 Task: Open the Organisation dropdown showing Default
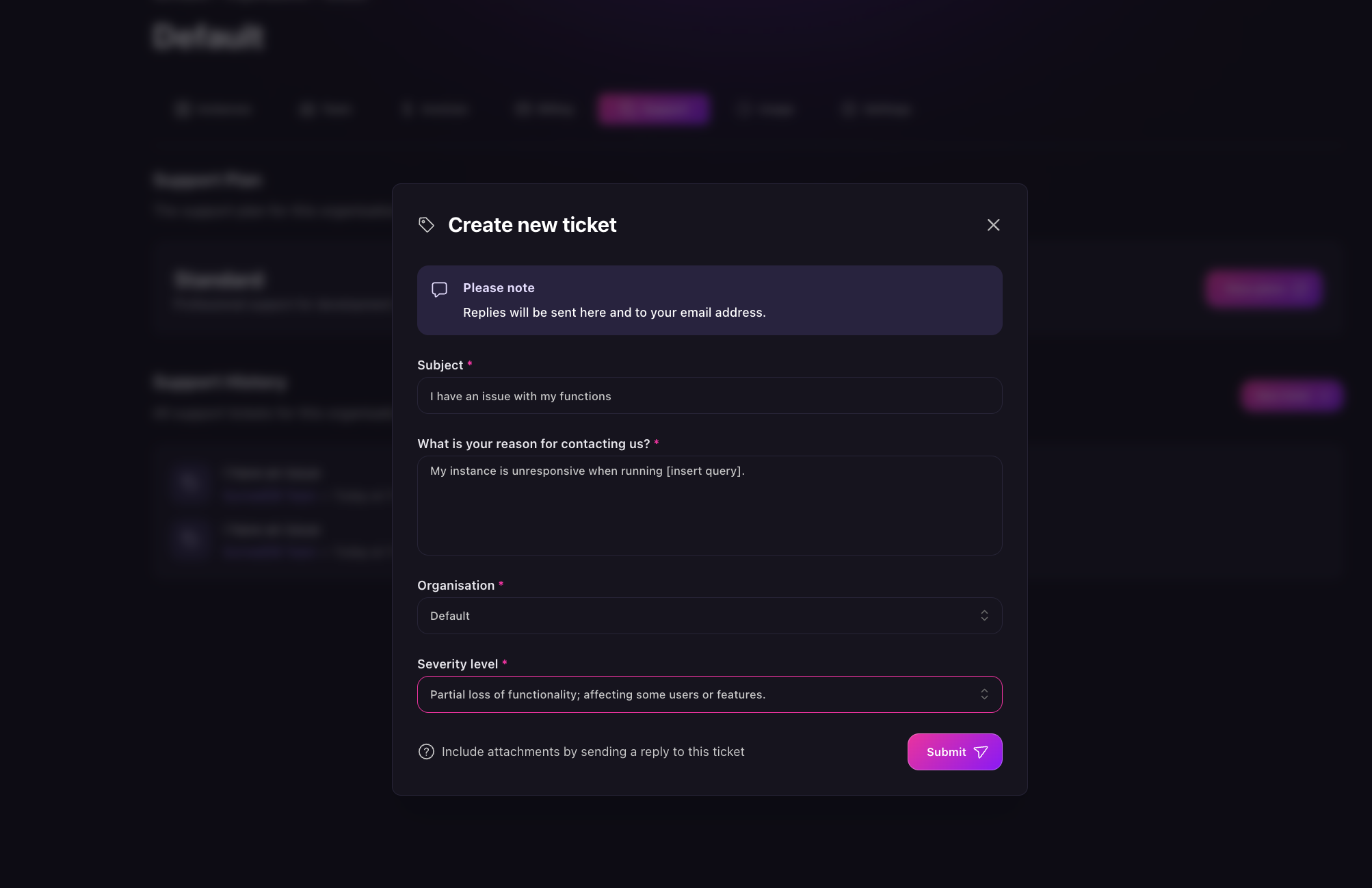click(x=709, y=615)
